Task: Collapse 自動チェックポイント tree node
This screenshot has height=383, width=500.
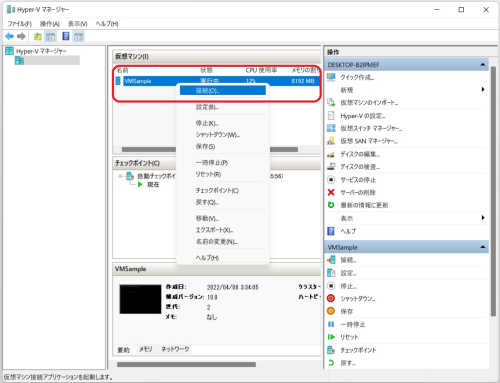Action: coord(120,176)
